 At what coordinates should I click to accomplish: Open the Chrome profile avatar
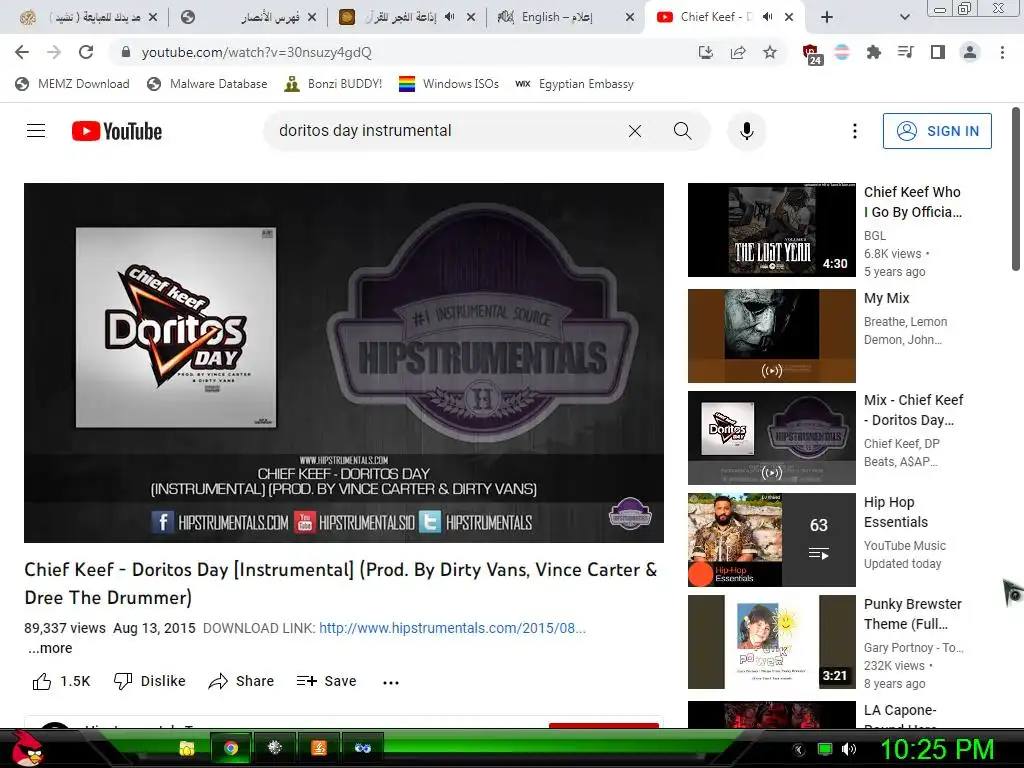[970, 52]
